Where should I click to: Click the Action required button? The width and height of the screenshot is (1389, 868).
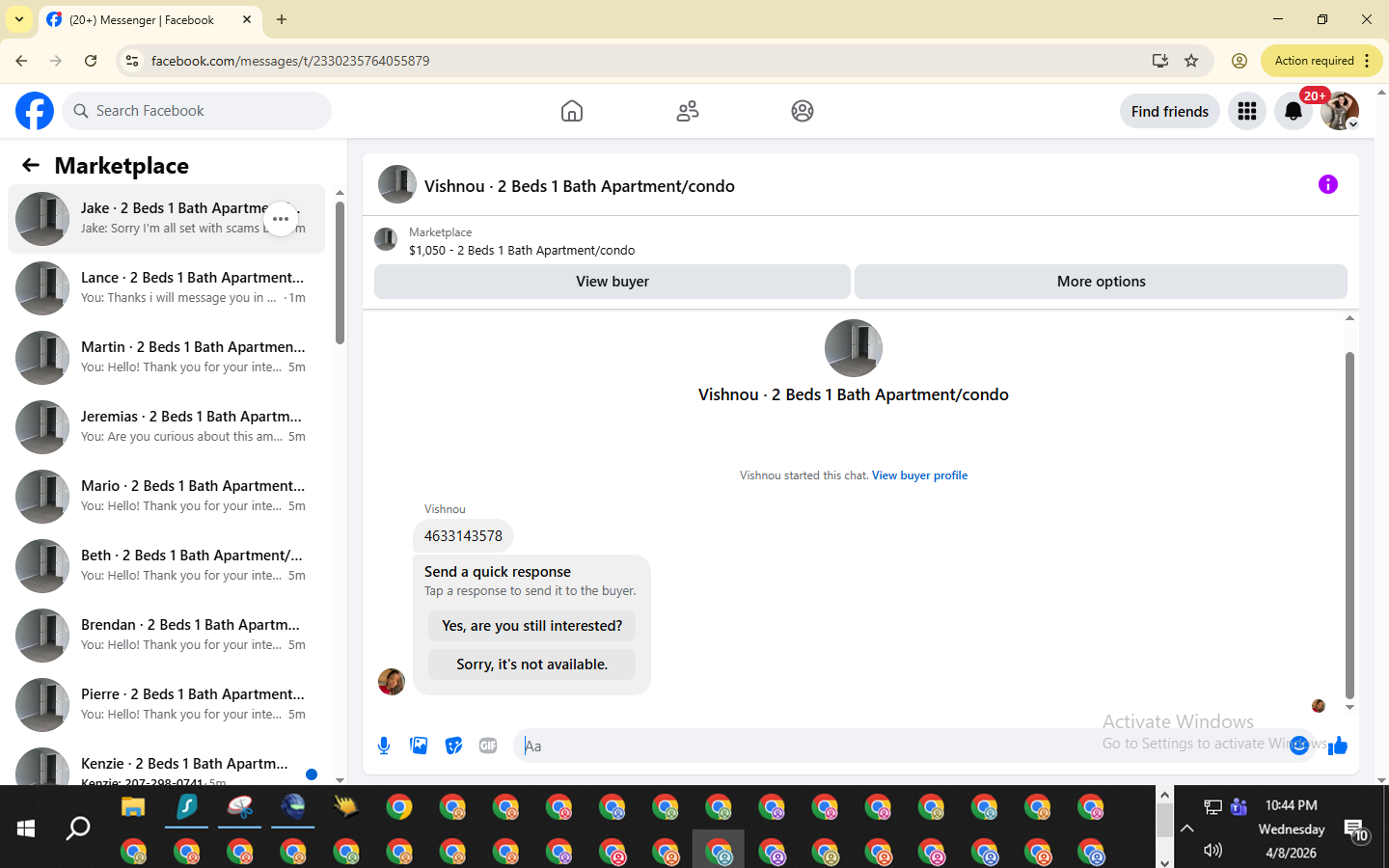1321,61
